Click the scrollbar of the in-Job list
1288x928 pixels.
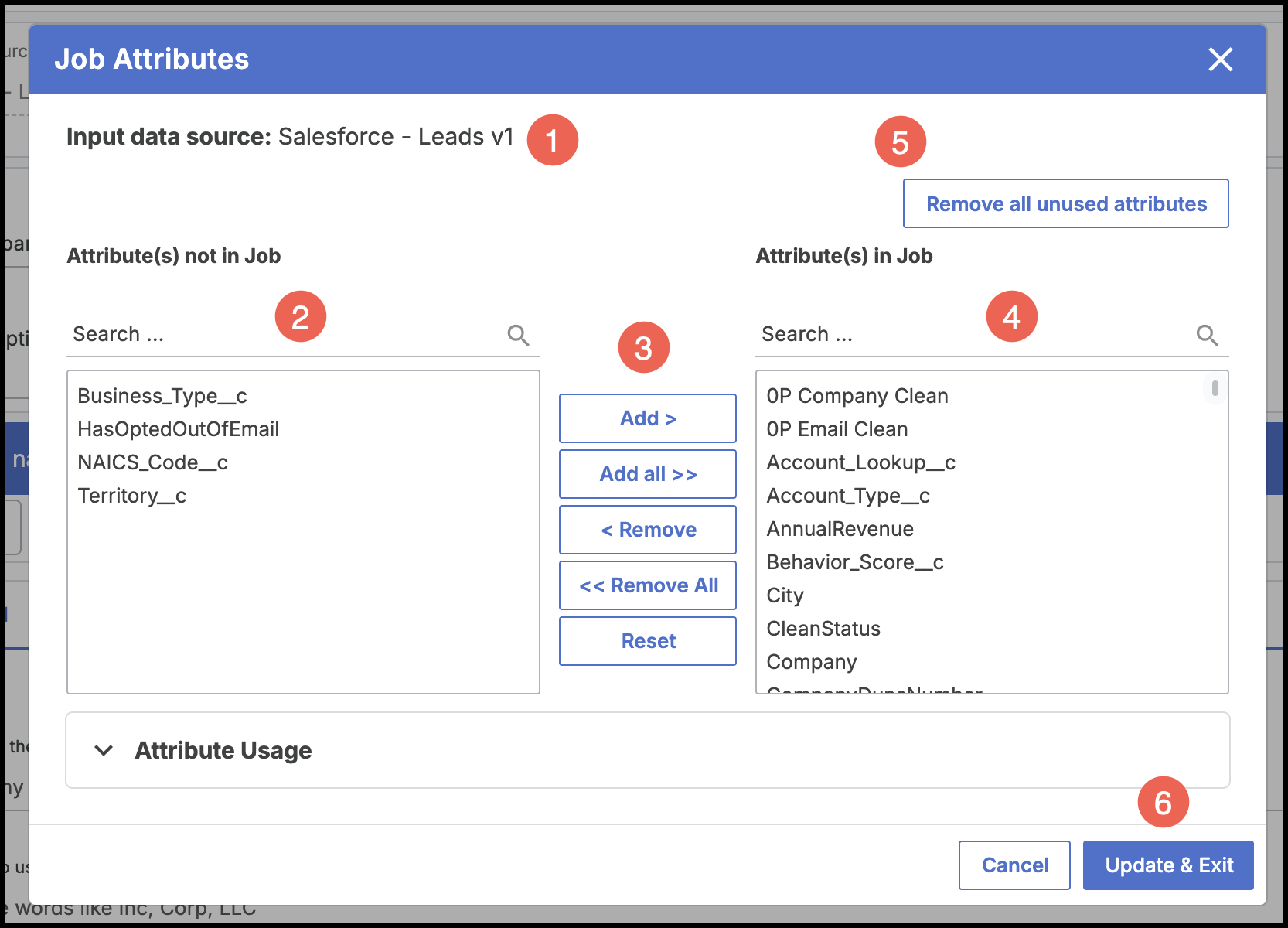[x=1215, y=388]
